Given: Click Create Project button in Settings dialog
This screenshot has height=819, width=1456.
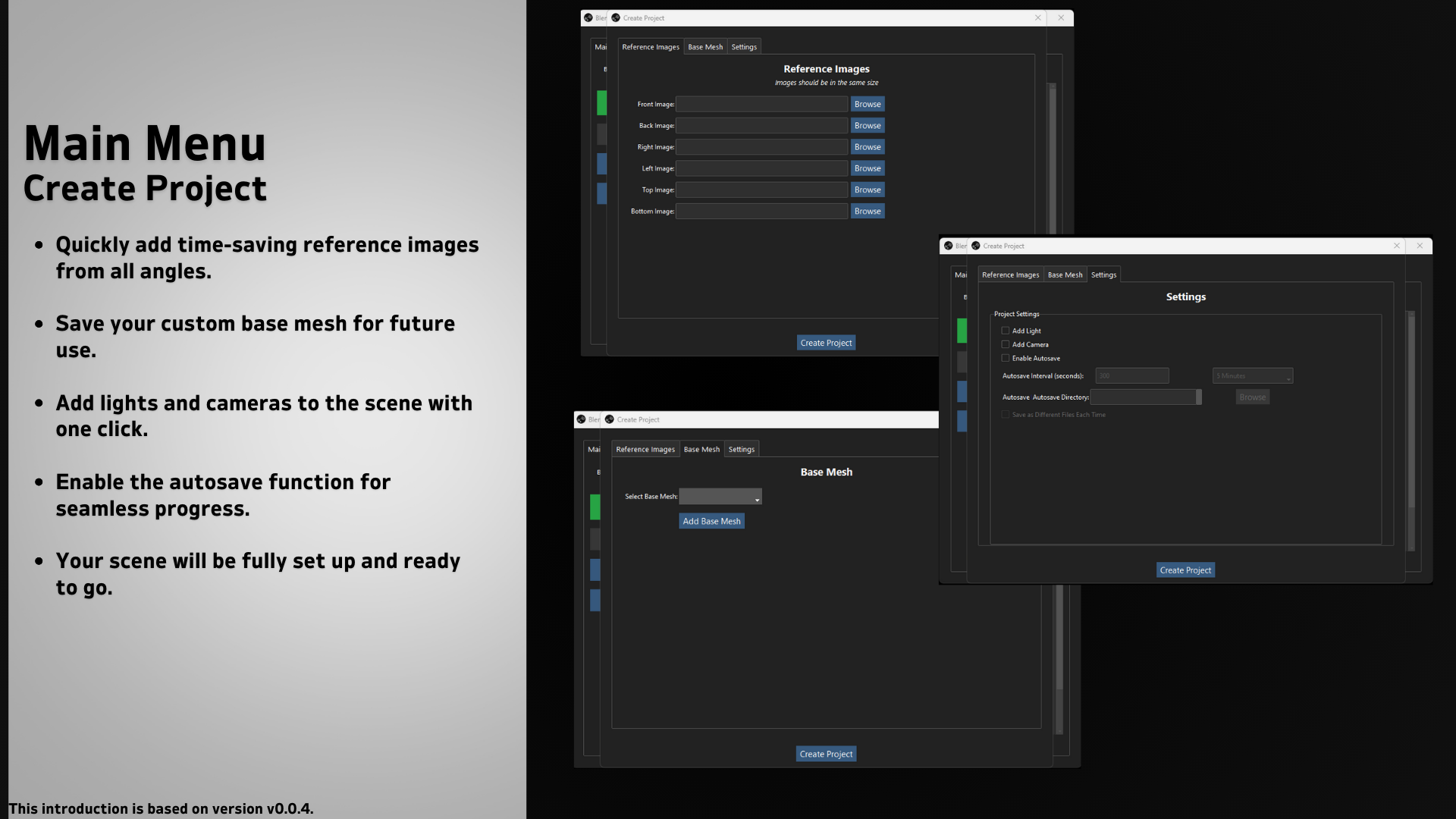Looking at the screenshot, I should tap(1185, 570).
